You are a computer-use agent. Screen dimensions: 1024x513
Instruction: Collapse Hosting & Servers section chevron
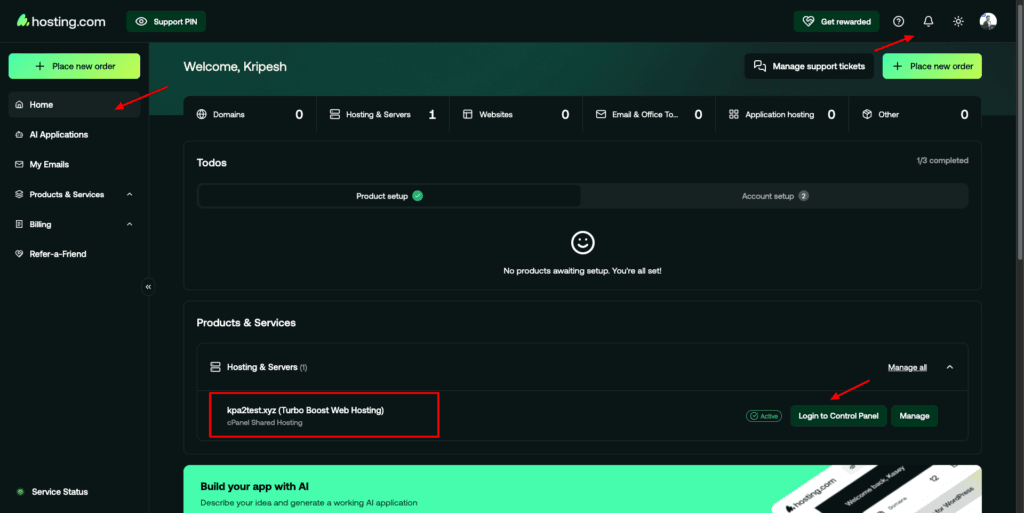(950, 367)
